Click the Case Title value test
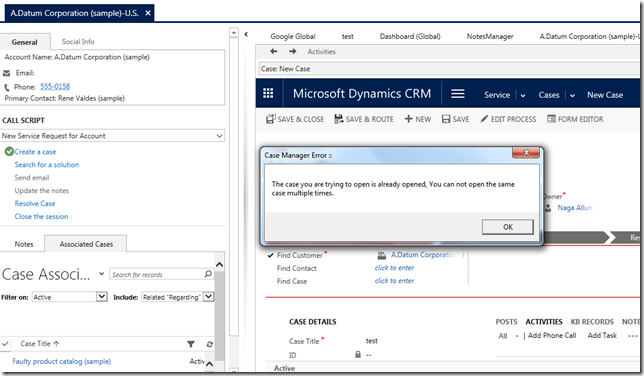Screen dimensions: 644x376 371,341
